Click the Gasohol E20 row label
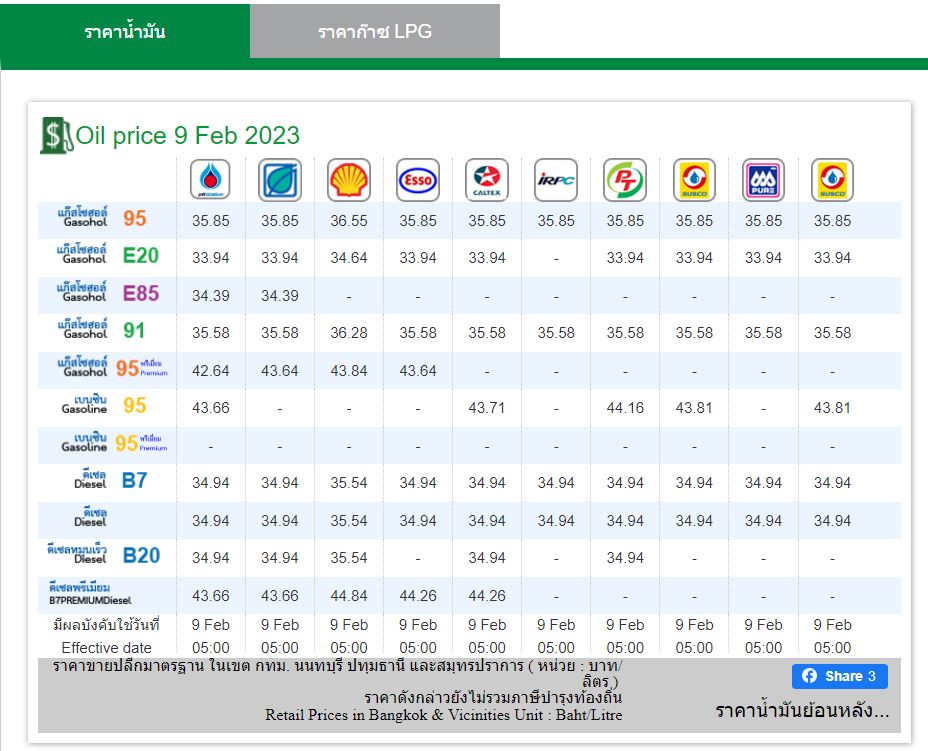The image size is (928, 751). pyautogui.click(x=108, y=255)
